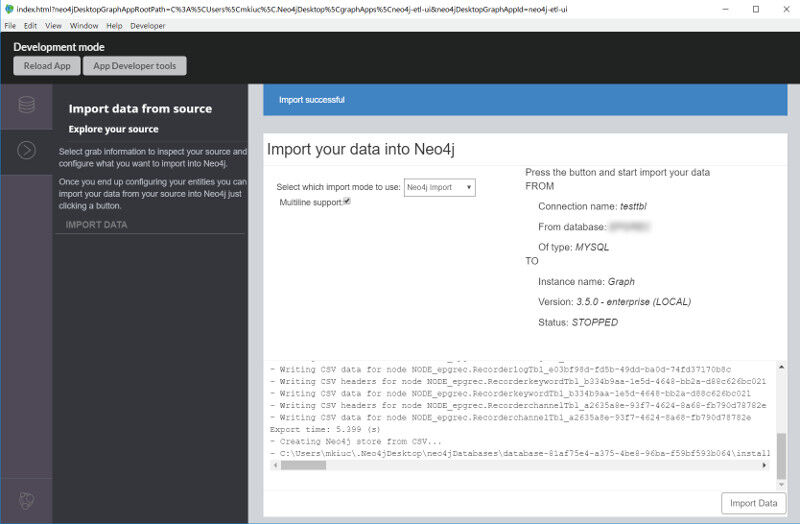Click the 'Connection name: testtbl' text
This screenshot has width=800, height=524.
[592, 206]
